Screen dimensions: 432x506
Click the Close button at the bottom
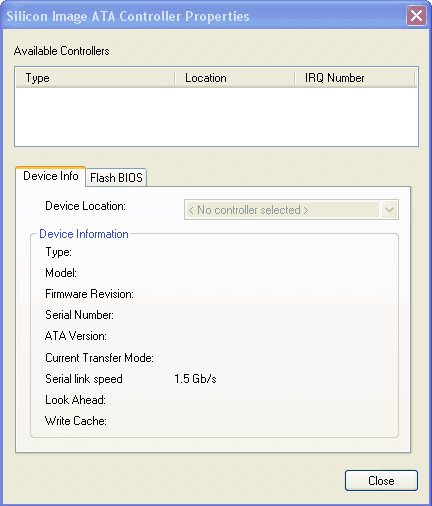381,481
